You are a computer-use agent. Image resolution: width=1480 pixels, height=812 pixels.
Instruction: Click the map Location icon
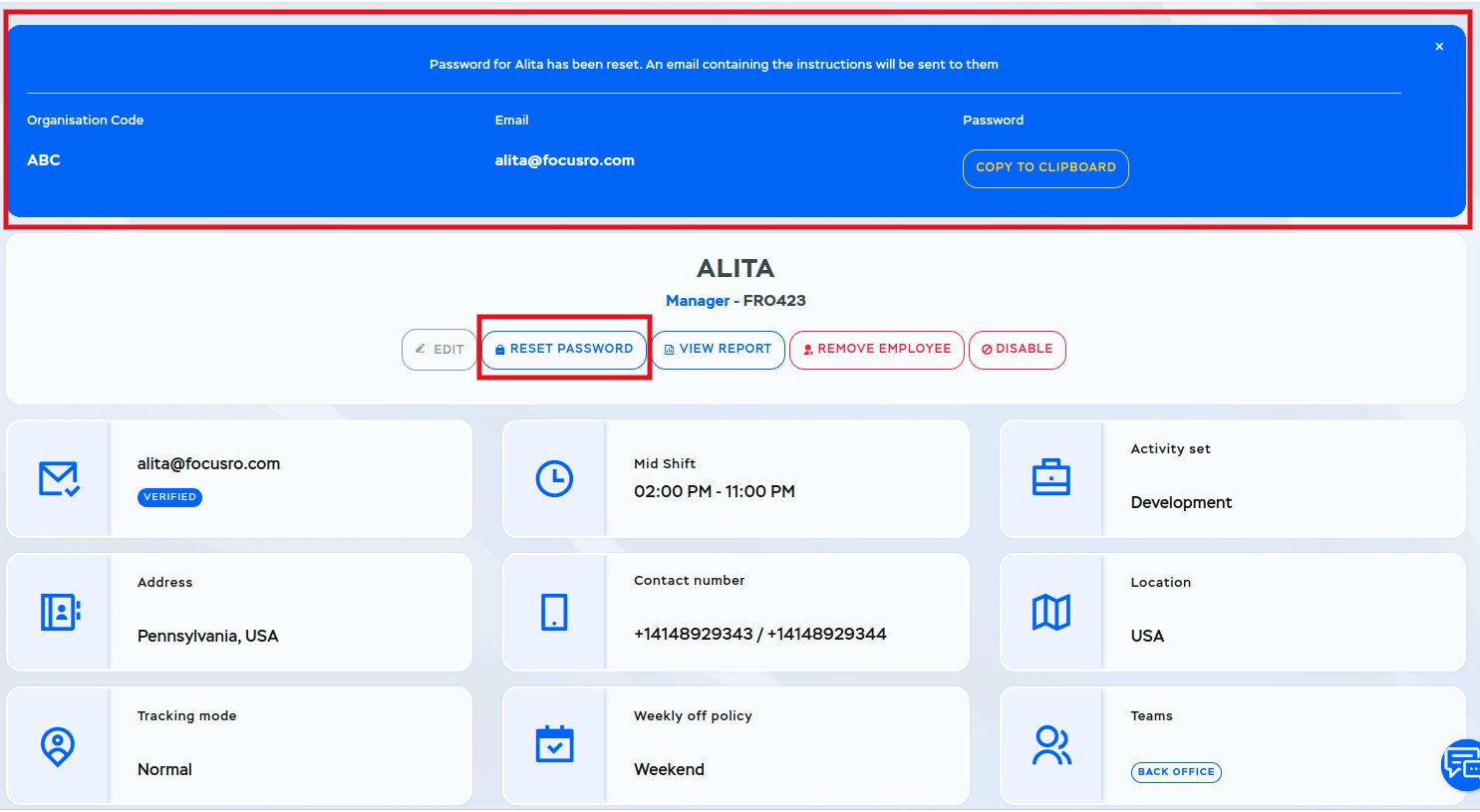click(x=1050, y=612)
